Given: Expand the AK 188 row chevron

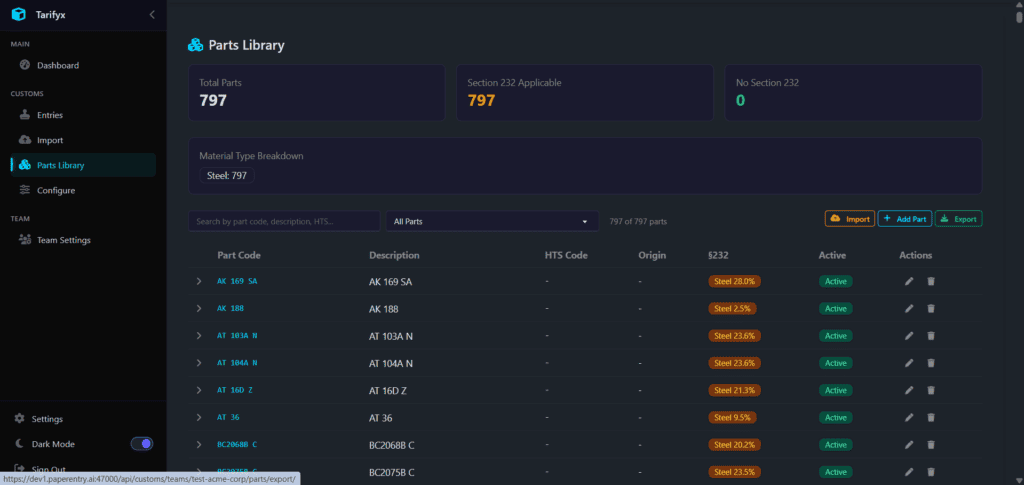Looking at the screenshot, I should pyautogui.click(x=199, y=308).
